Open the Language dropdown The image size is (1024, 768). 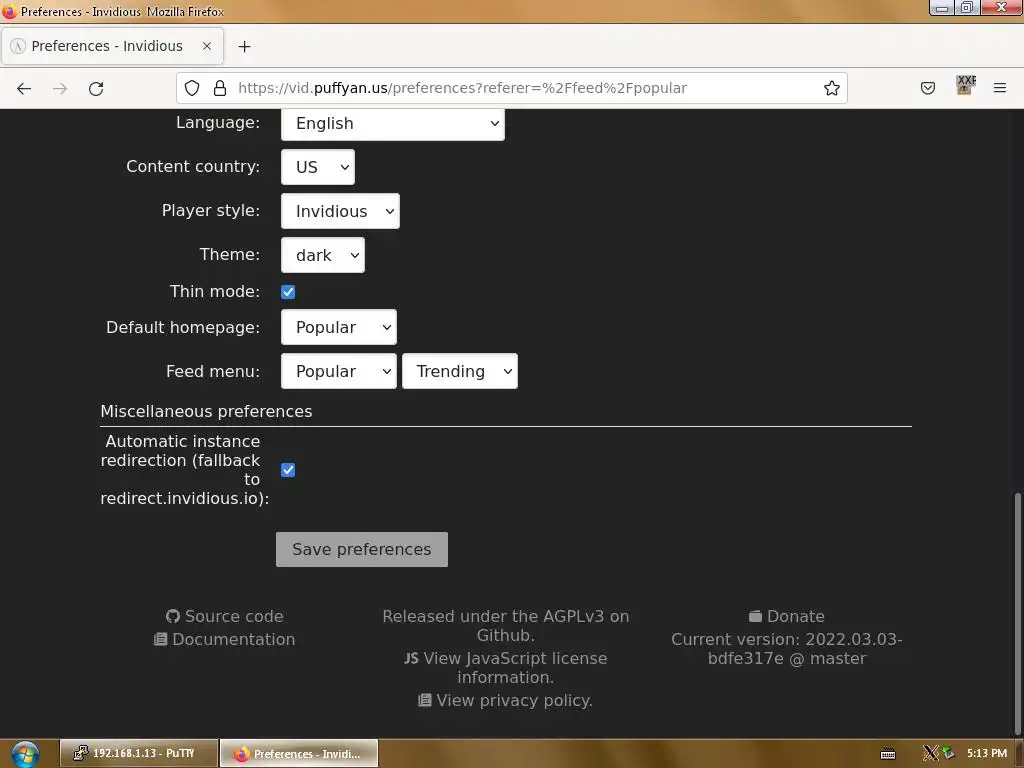pos(392,123)
